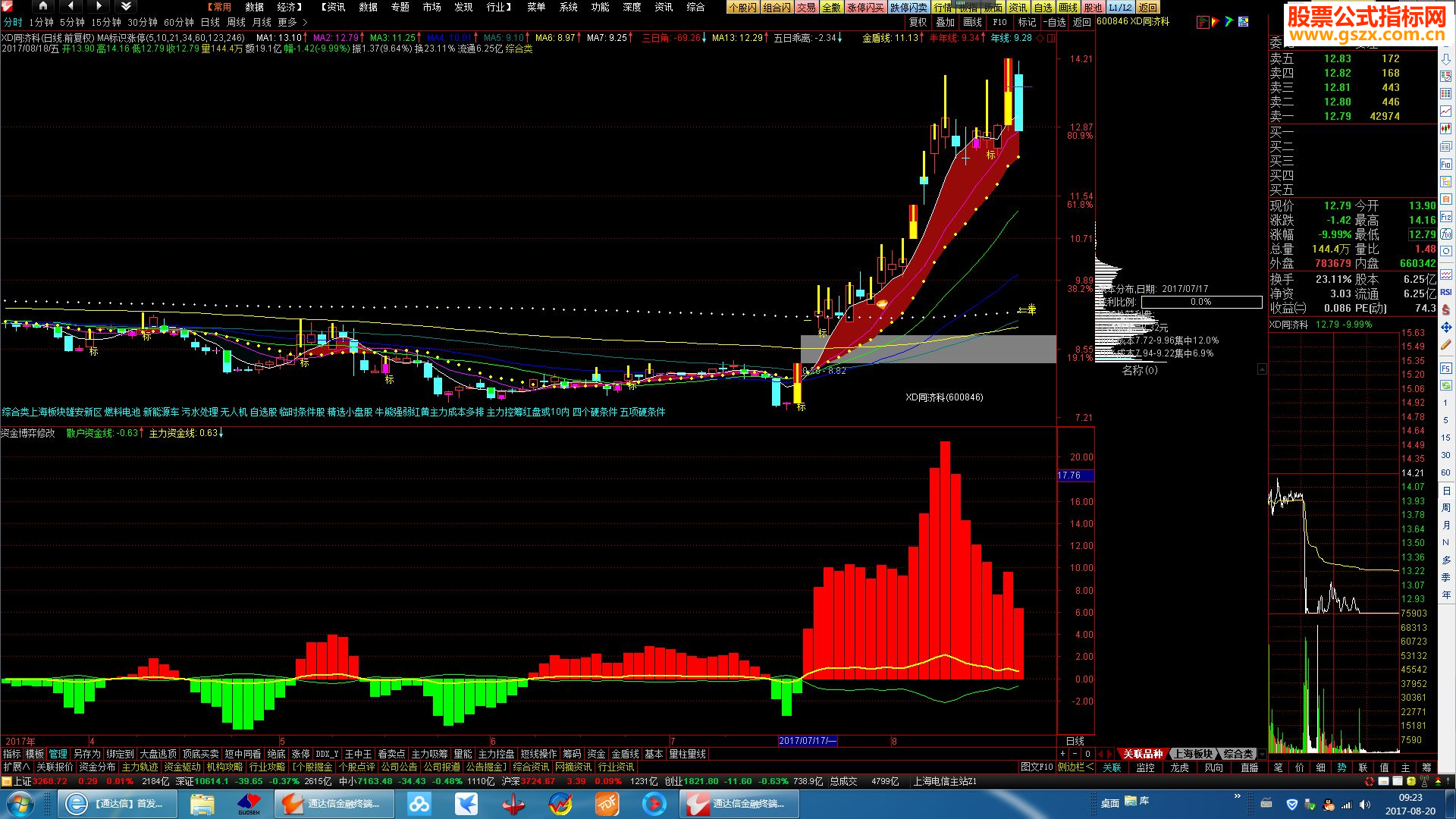The height and width of the screenshot is (819, 1456).
Task: Open the Guosen app icon in taskbar
Action: point(249,804)
